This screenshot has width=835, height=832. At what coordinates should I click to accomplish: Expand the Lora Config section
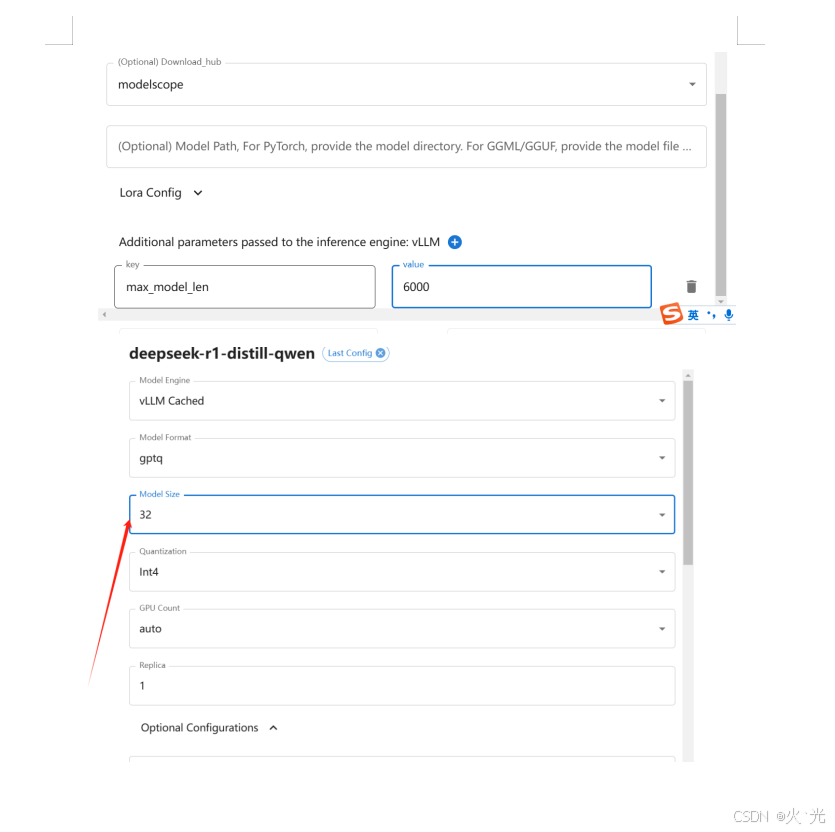coord(161,193)
